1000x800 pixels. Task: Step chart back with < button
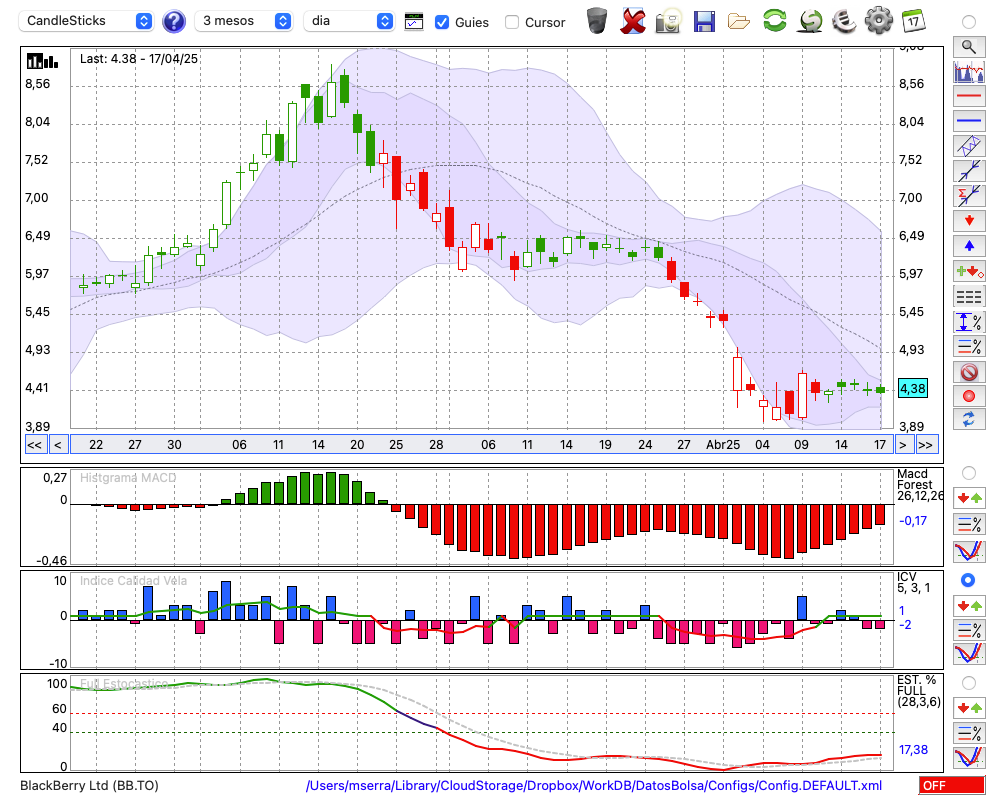coord(57,445)
